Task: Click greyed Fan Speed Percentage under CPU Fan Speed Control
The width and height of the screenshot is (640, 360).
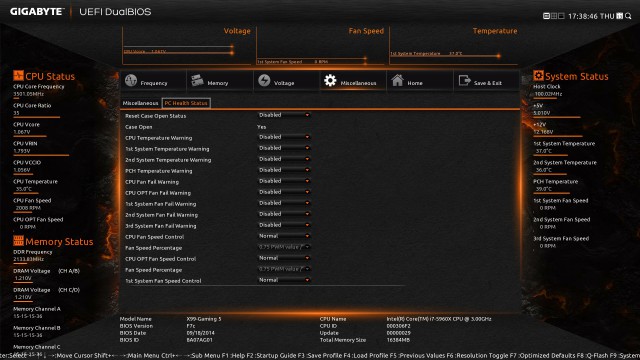Action: click(284, 248)
